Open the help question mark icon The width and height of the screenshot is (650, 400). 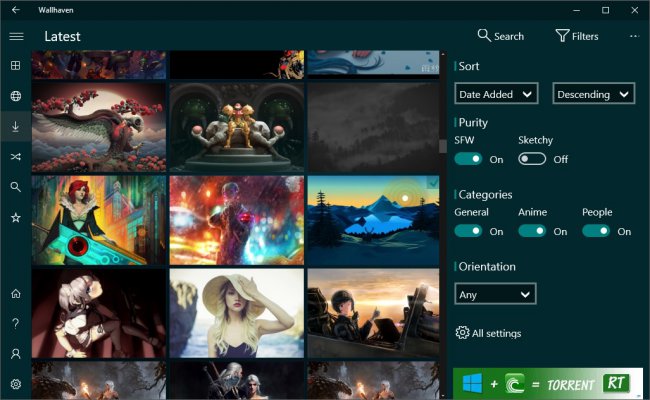pyautogui.click(x=16, y=323)
